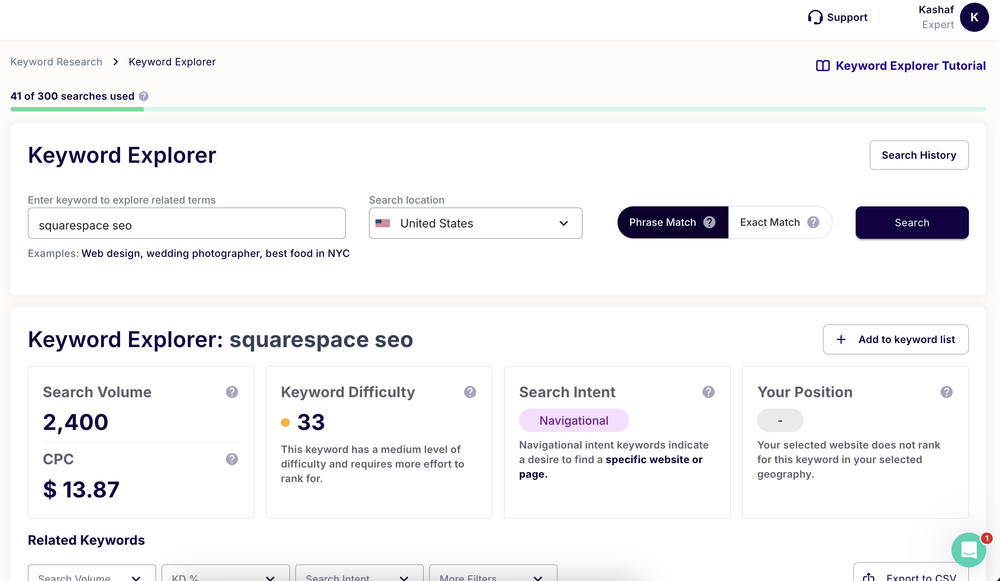Click the '41 of 300 searches used' text
The width and height of the screenshot is (1000, 581).
coord(72,96)
